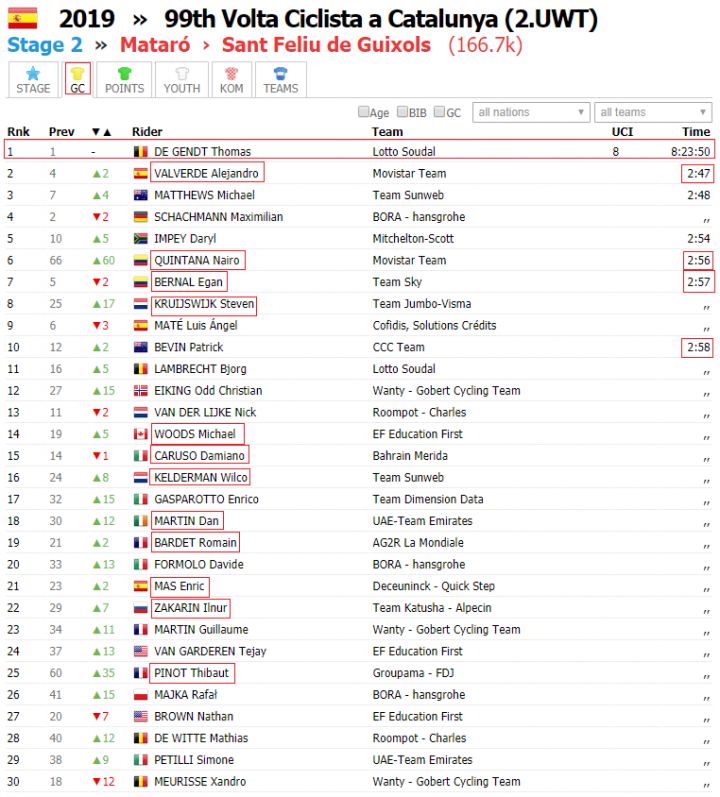Click red down arrow in MEURISSE Xandro row
Screen dimensions: 720x797
97,782
